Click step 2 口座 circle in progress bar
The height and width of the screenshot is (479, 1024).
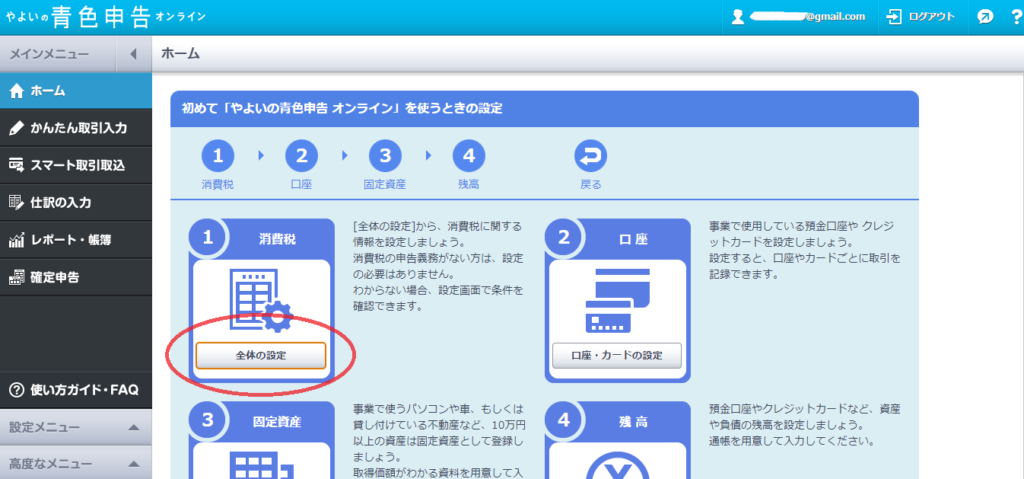tap(302, 156)
